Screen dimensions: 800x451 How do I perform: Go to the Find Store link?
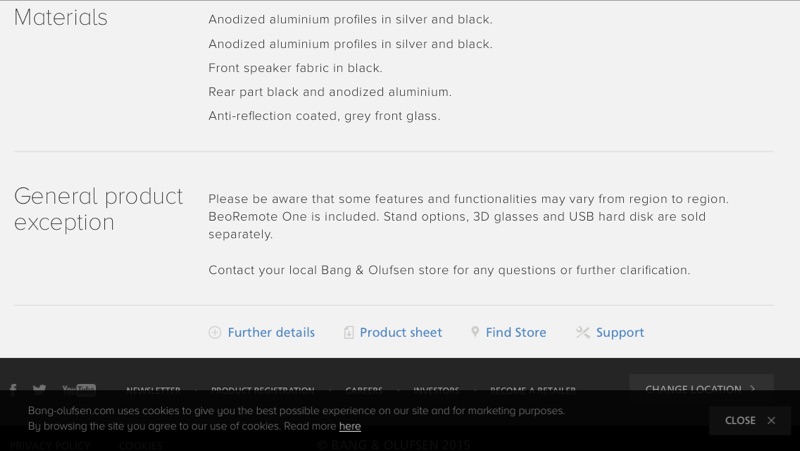(x=516, y=333)
